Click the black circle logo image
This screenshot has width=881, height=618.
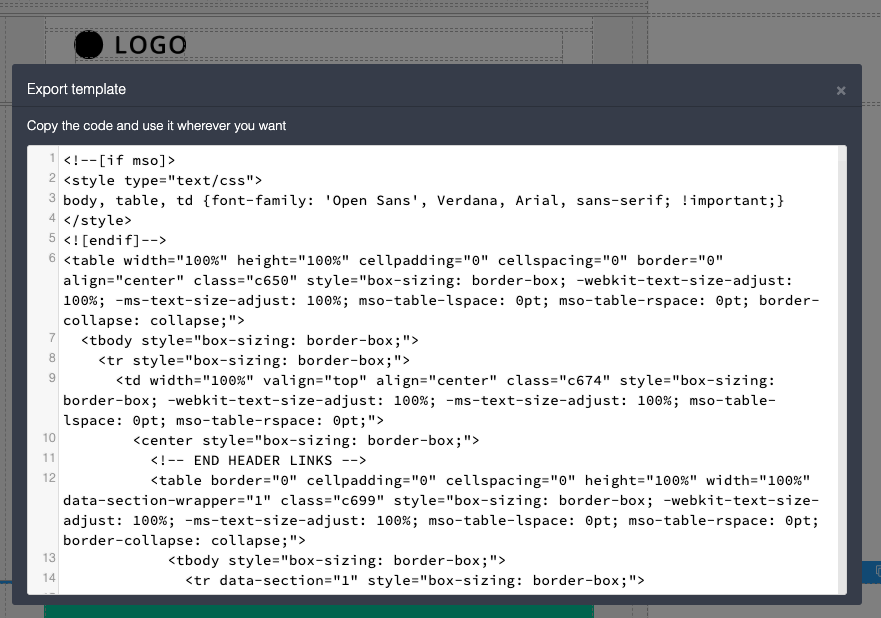pos(89,45)
